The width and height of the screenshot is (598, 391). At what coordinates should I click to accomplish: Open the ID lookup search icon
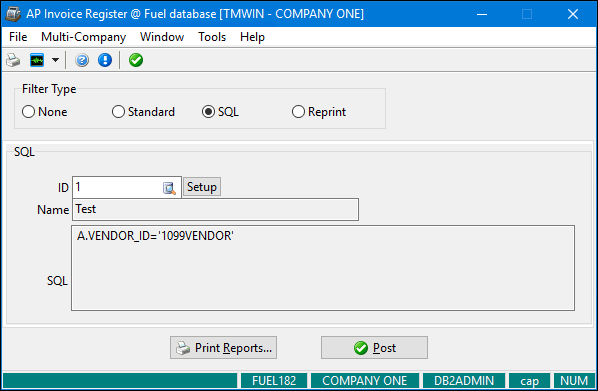pos(169,188)
